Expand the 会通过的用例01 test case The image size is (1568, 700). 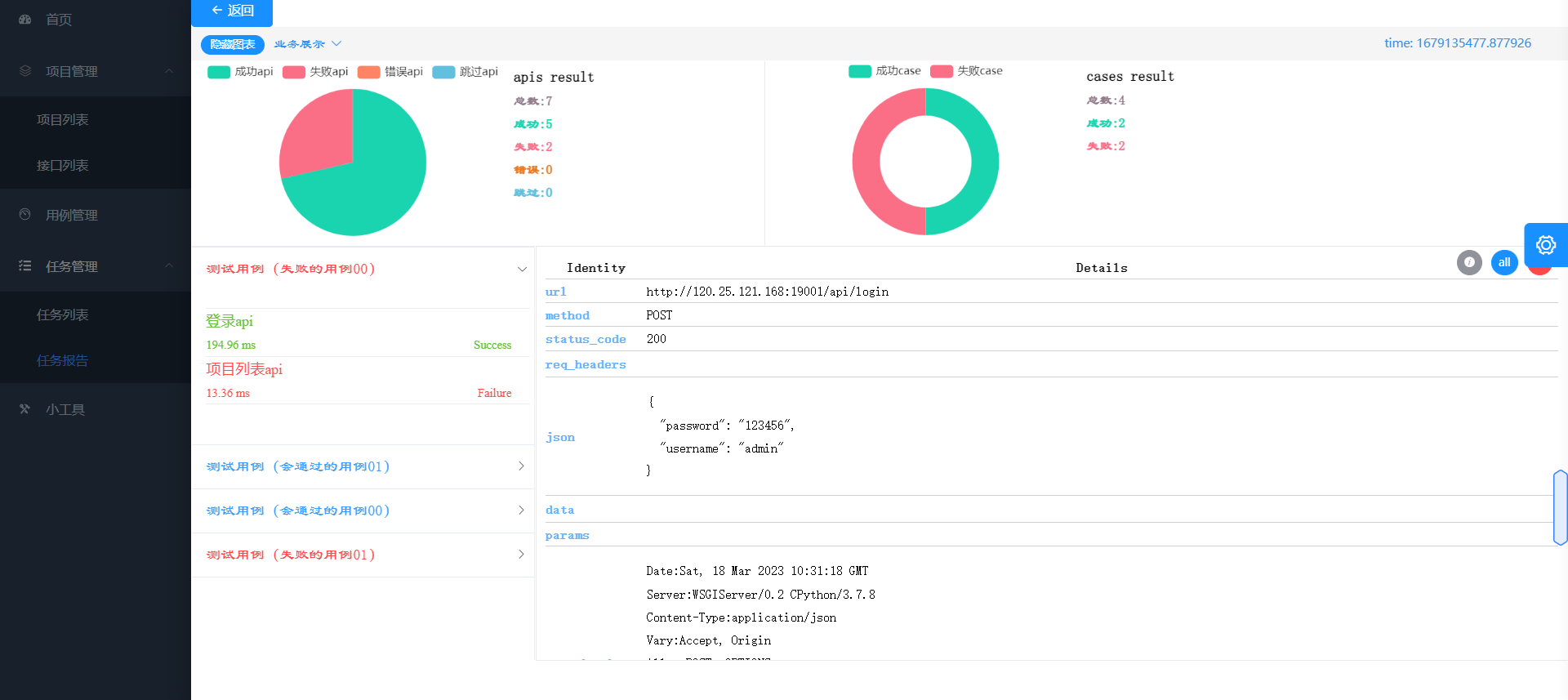pos(363,466)
